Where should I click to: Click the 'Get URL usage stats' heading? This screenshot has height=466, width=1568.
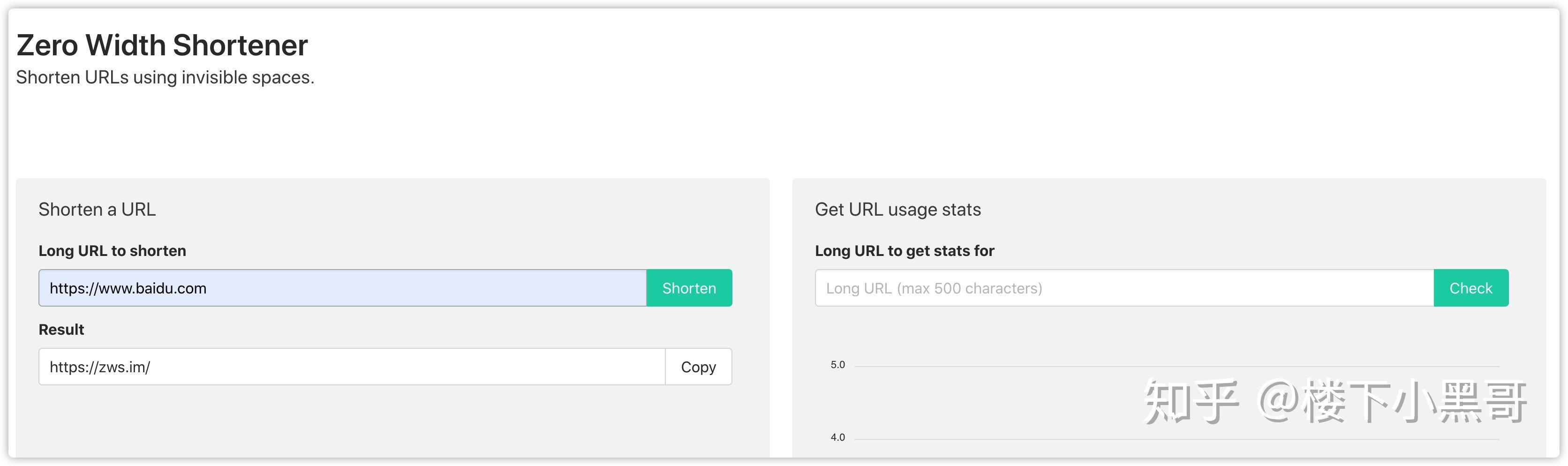click(897, 209)
